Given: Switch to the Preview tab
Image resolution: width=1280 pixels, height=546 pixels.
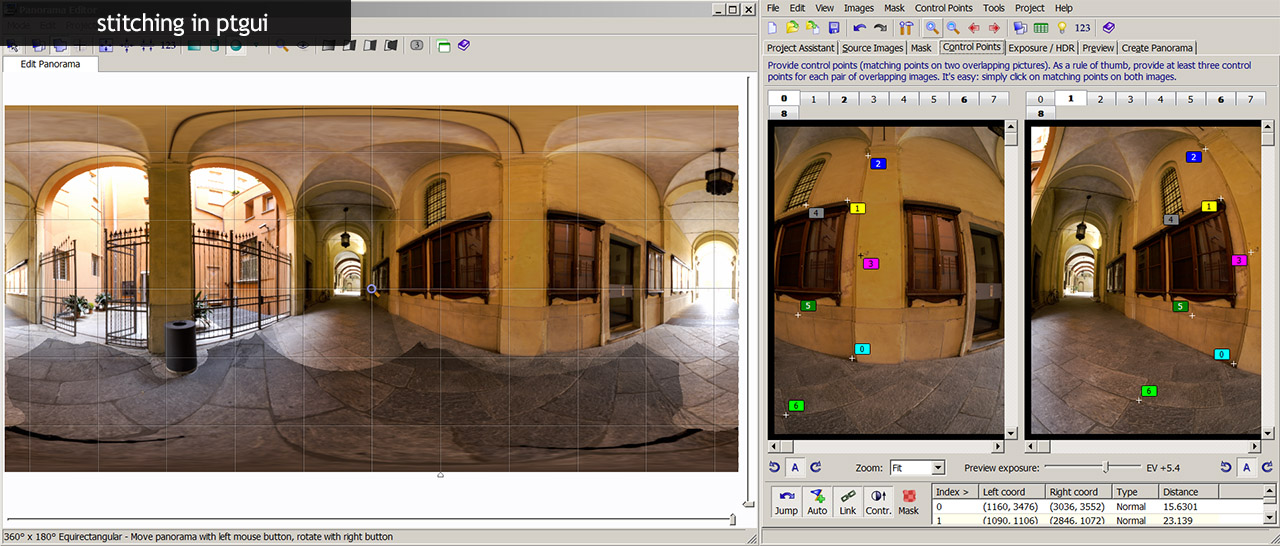Looking at the screenshot, I should [x=1098, y=47].
